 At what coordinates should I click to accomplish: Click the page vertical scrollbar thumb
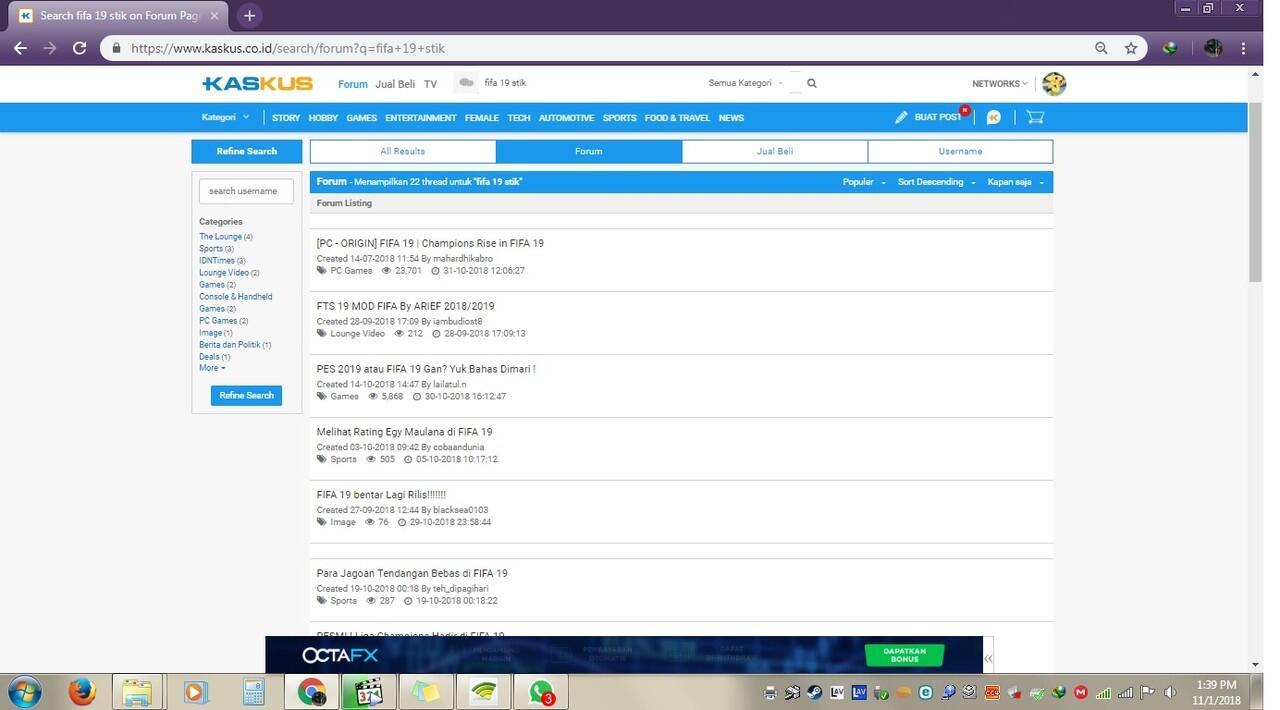(x=1256, y=193)
